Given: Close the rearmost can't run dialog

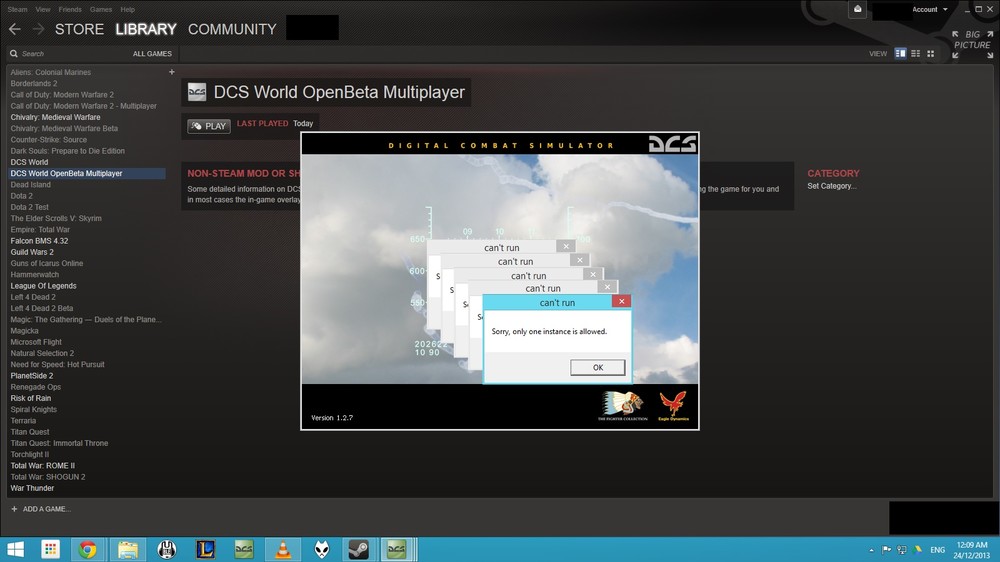Looking at the screenshot, I should click(x=566, y=246).
